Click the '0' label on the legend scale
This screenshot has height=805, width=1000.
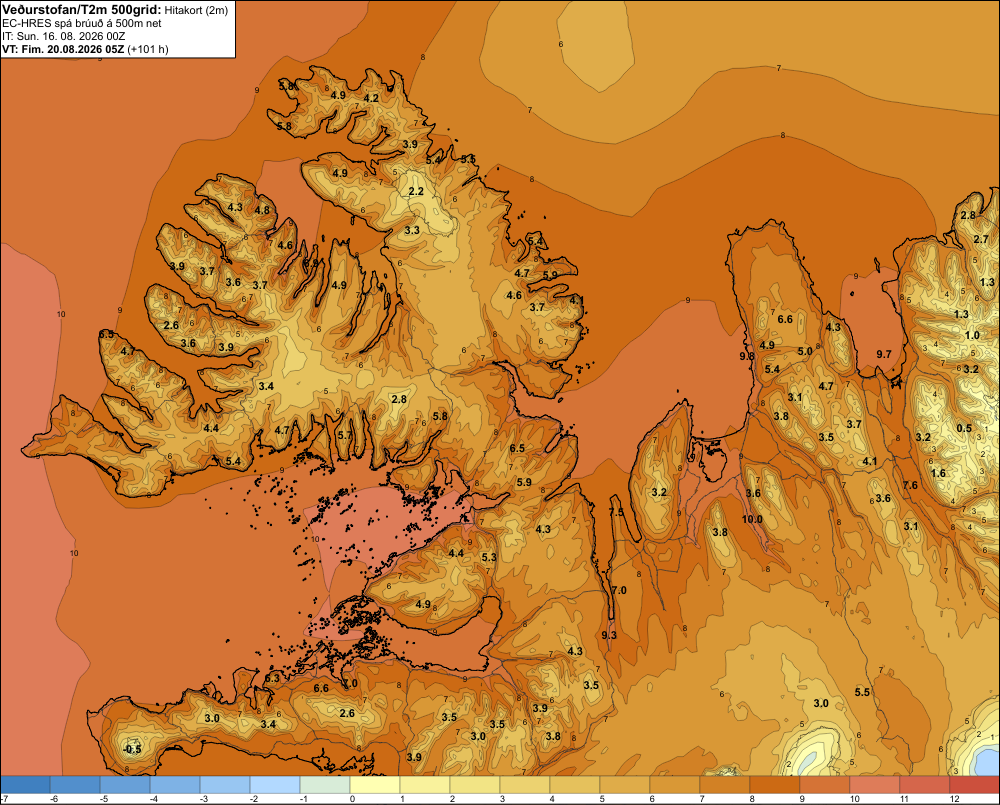[x=353, y=799]
